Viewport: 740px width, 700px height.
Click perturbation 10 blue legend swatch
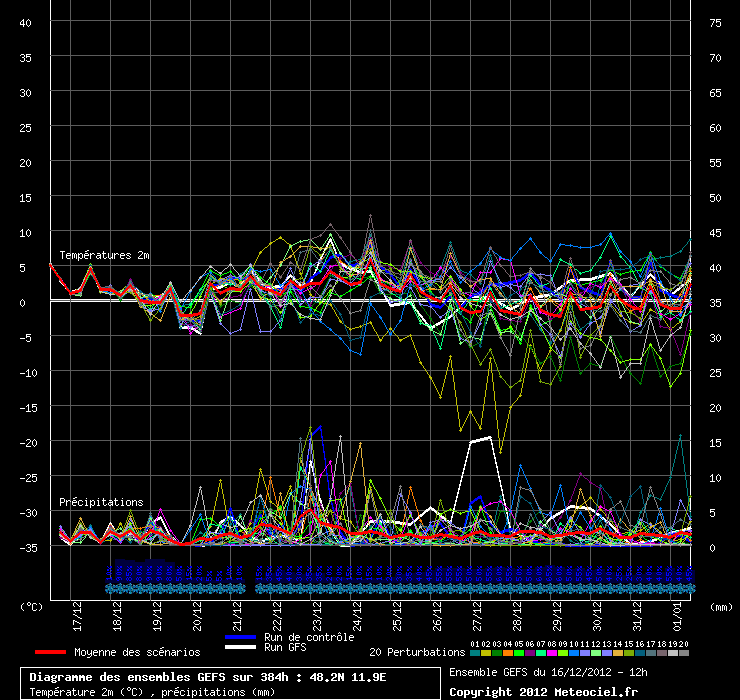click(x=574, y=653)
